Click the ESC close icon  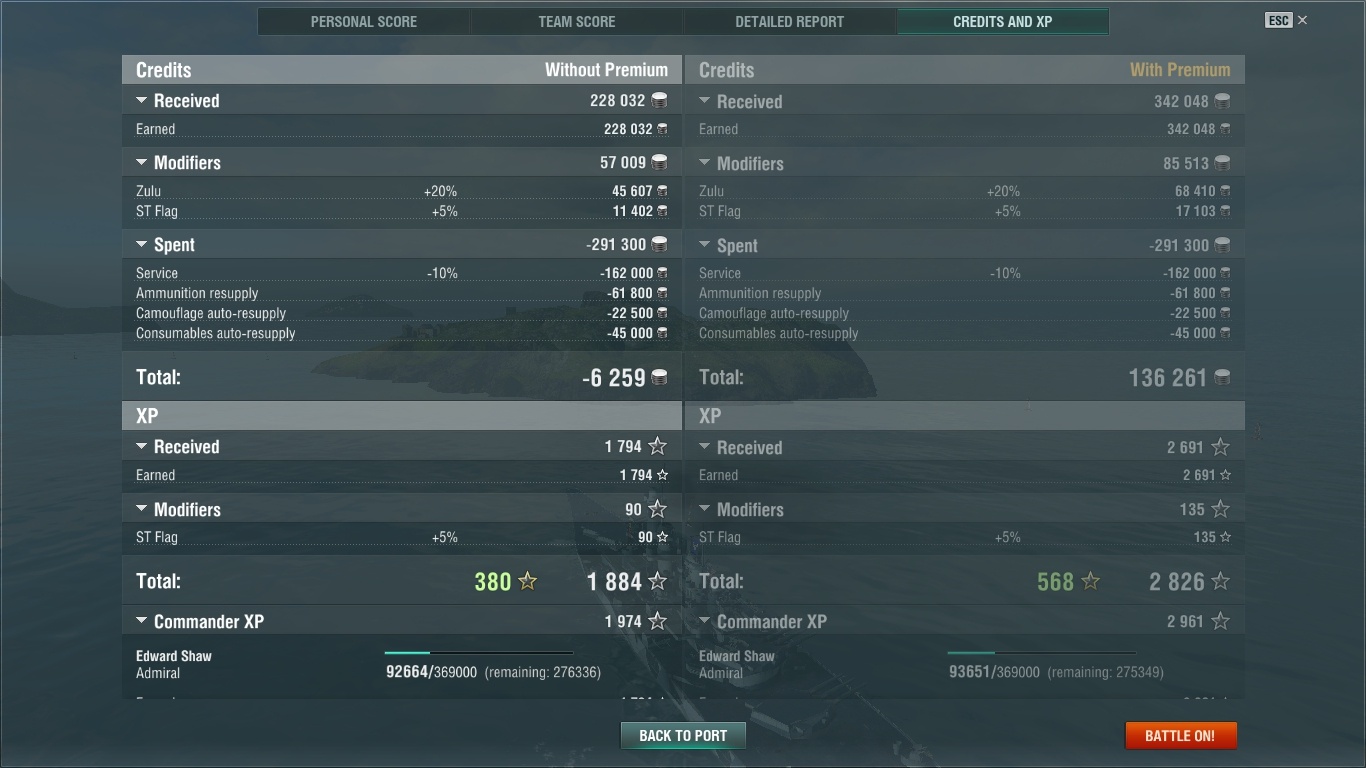coord(1302,20)
